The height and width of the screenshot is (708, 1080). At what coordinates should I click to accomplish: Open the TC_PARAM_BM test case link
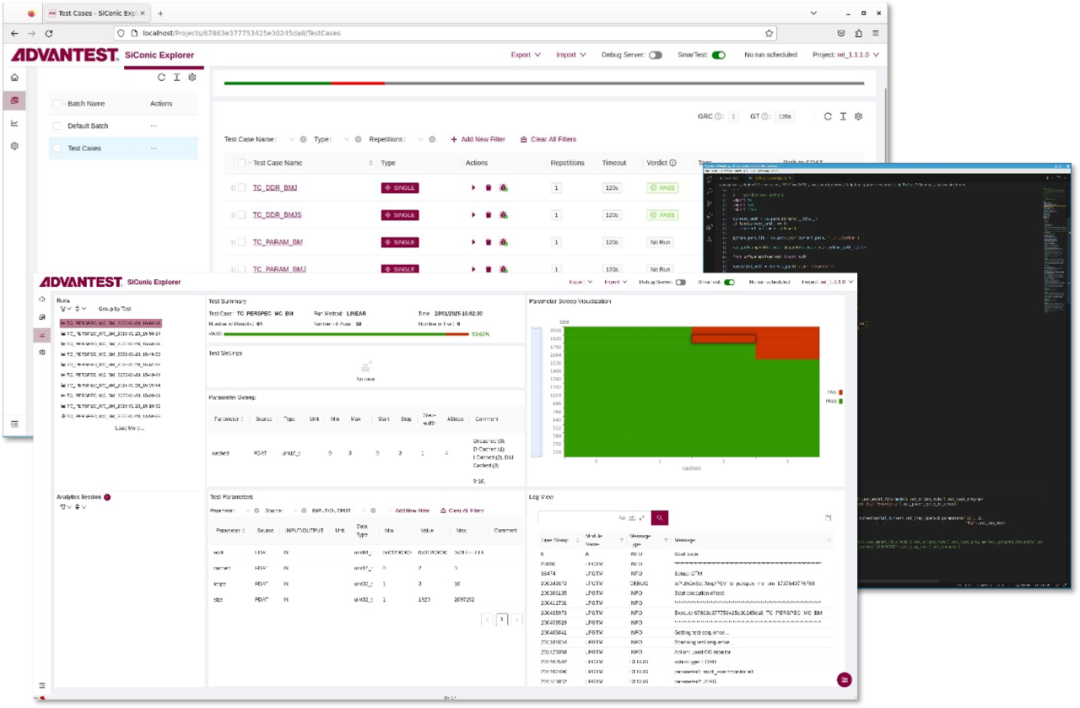click(278, 242)
